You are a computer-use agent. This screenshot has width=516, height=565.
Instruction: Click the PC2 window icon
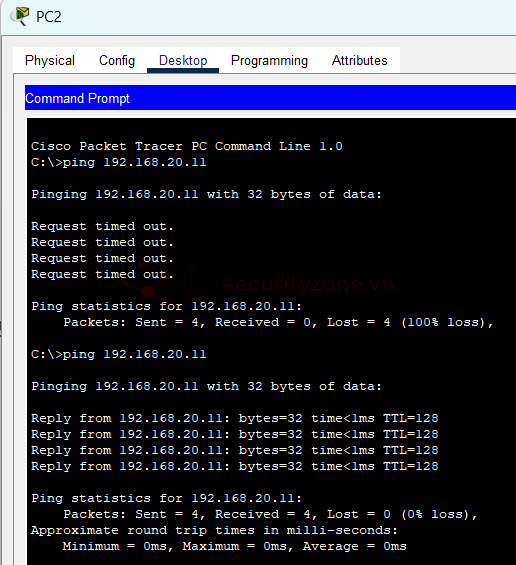[x=19, y=16]
